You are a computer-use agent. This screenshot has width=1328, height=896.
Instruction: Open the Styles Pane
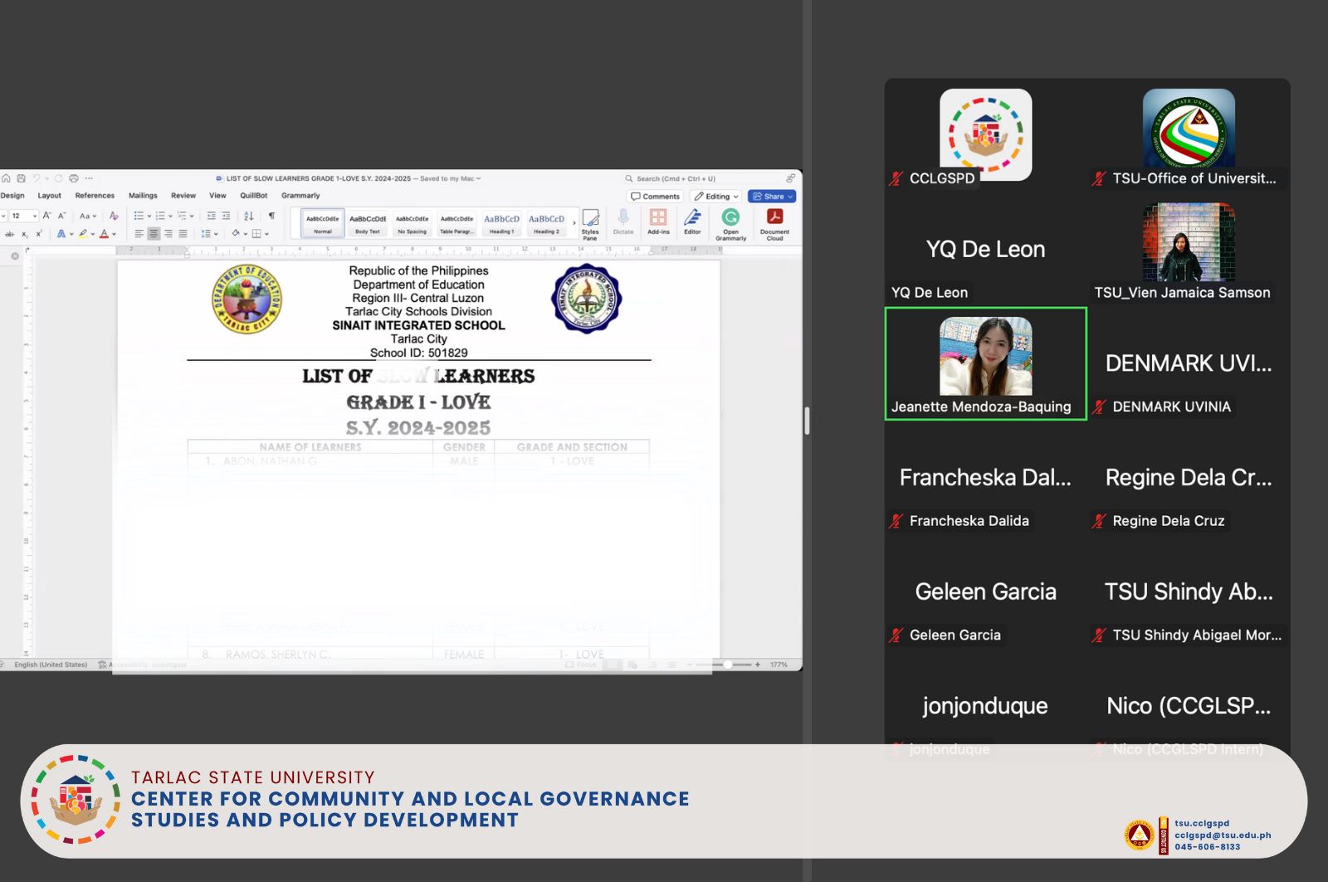(x=590, y=224)
